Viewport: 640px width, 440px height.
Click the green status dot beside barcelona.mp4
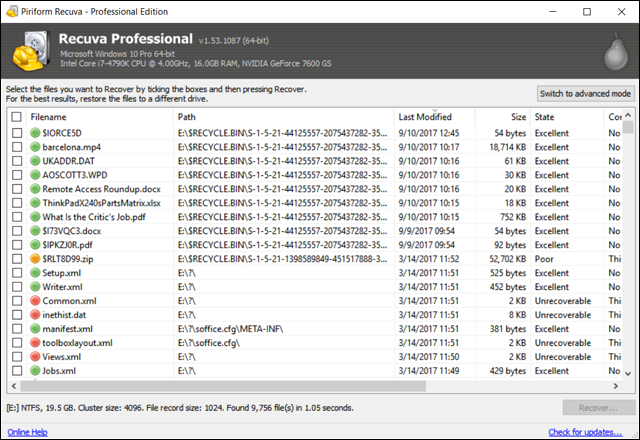coord(35,147)
